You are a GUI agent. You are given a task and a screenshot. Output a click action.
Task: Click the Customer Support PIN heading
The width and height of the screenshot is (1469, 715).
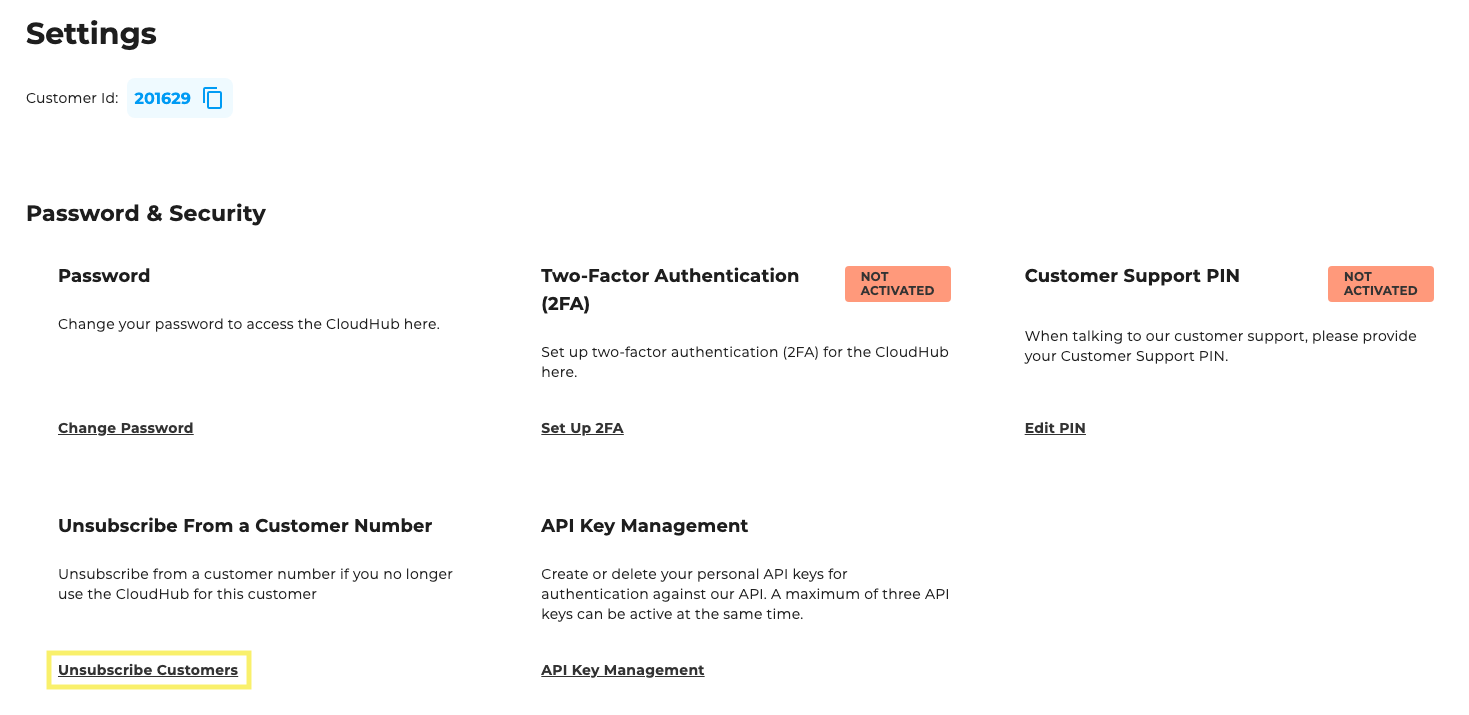[x=1132, y=276]
